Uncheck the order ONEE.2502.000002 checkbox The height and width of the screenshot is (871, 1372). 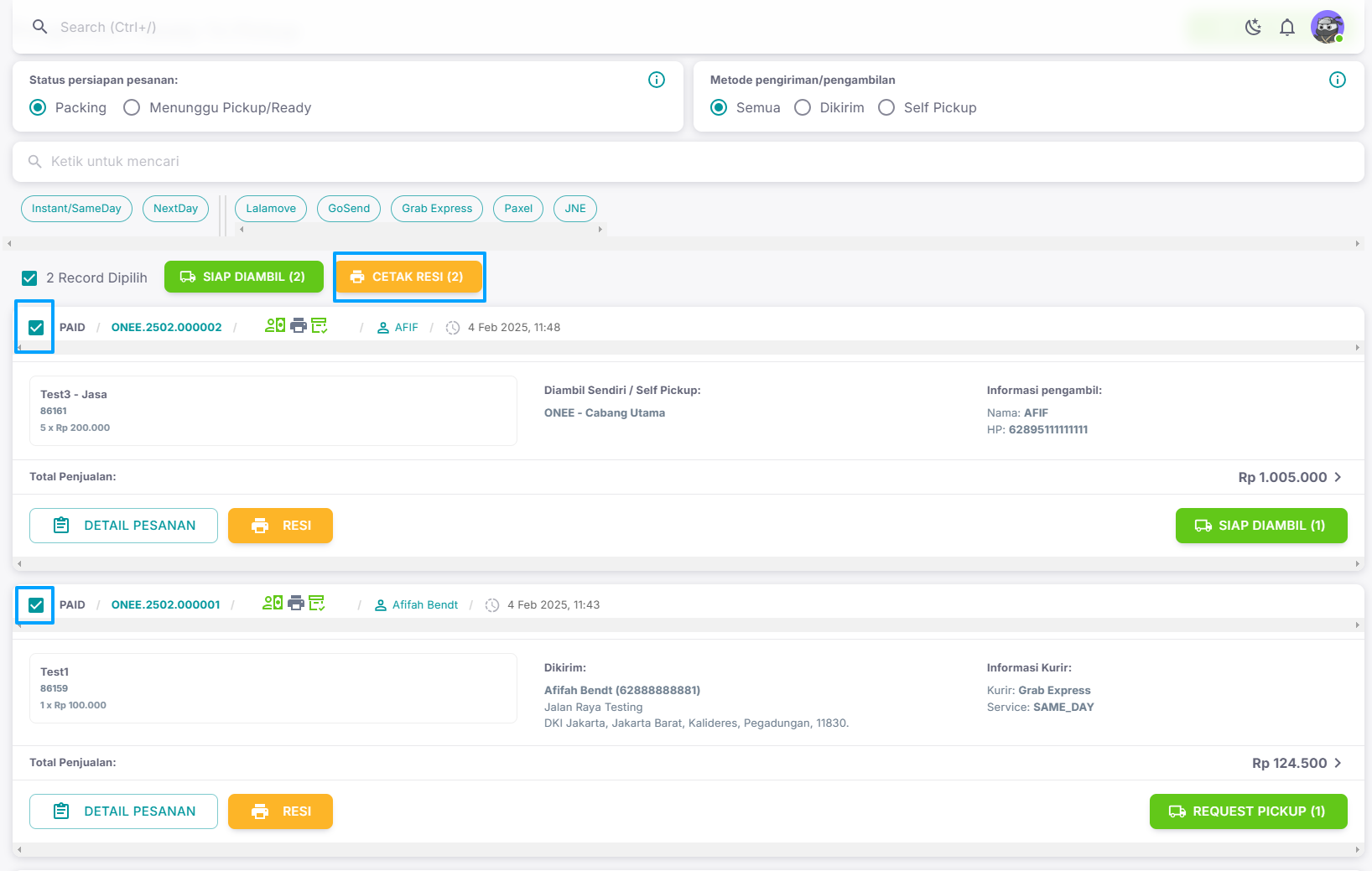[x=36, y=328]
